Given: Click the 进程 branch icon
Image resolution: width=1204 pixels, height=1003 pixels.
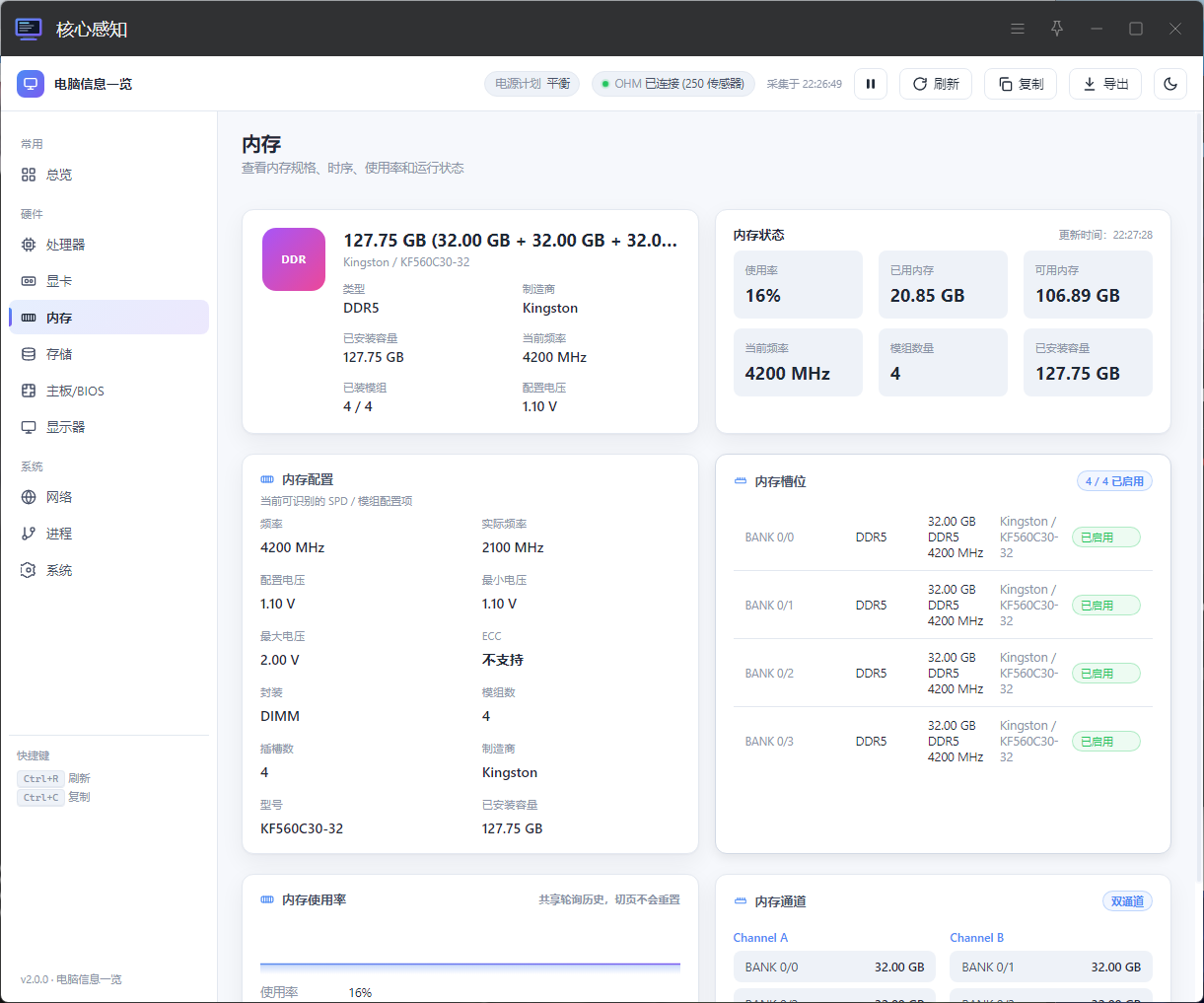Looking at the screenshot, I should coord(29,534).
